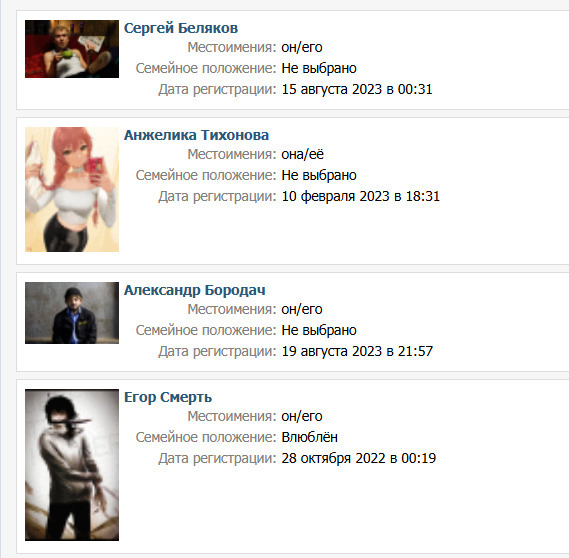569x558 pixels.
Task: Open Егор Смерть's profile link
Action: pos(168,397)
